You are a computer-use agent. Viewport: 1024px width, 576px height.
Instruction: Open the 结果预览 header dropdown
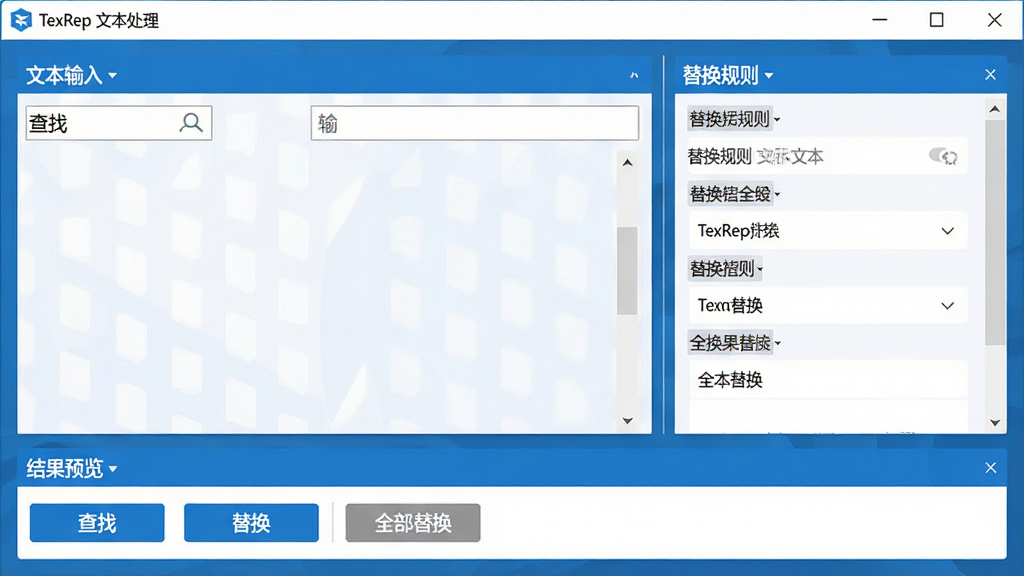pyautogui.click(x=112, y=468)
